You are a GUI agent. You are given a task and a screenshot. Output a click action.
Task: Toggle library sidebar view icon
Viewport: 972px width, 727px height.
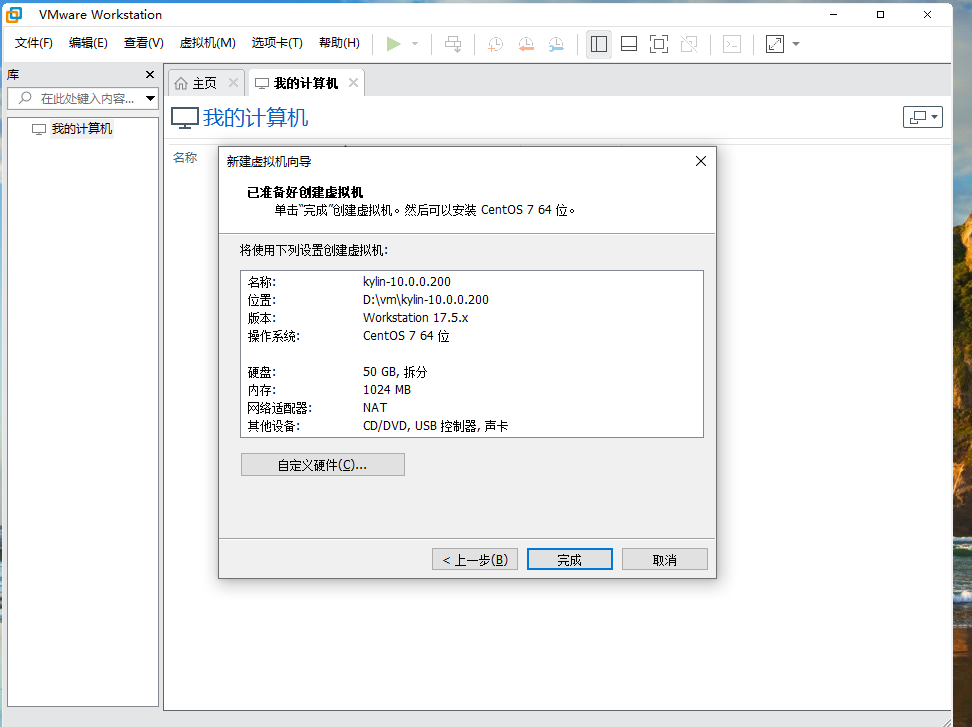coord(599,44)
